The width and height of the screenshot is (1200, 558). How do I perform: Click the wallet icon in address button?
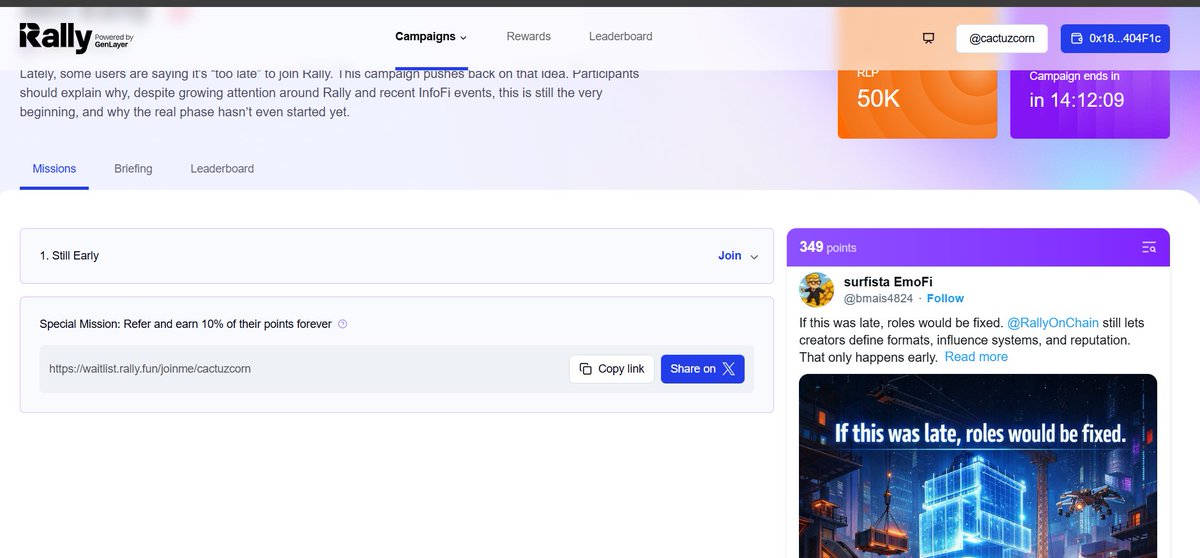[1077, 39]
